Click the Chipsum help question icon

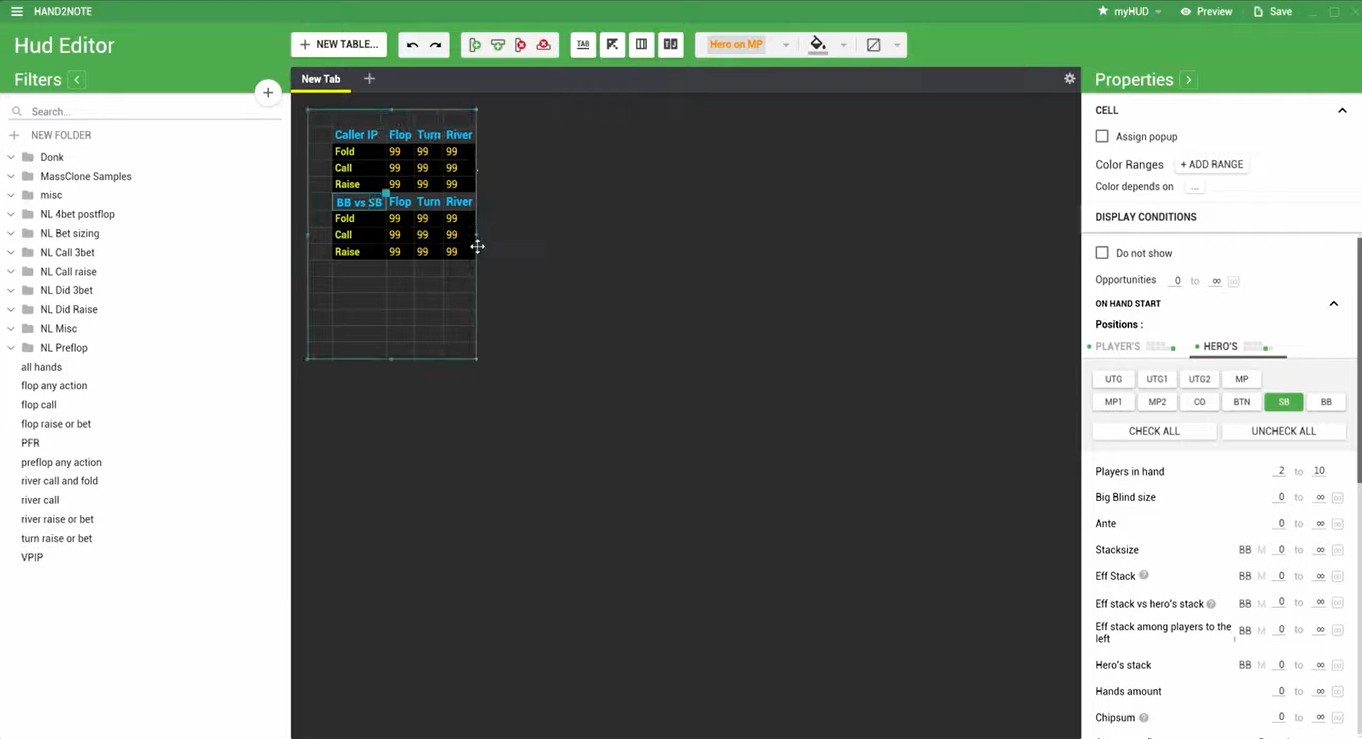click(1144, 717)
